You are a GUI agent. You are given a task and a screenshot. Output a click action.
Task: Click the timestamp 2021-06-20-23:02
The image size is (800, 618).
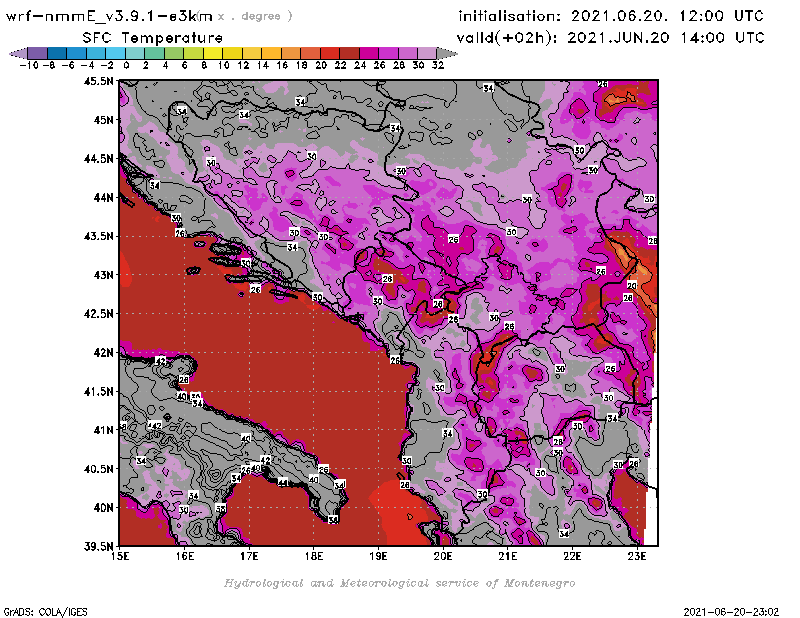[731, 612]
